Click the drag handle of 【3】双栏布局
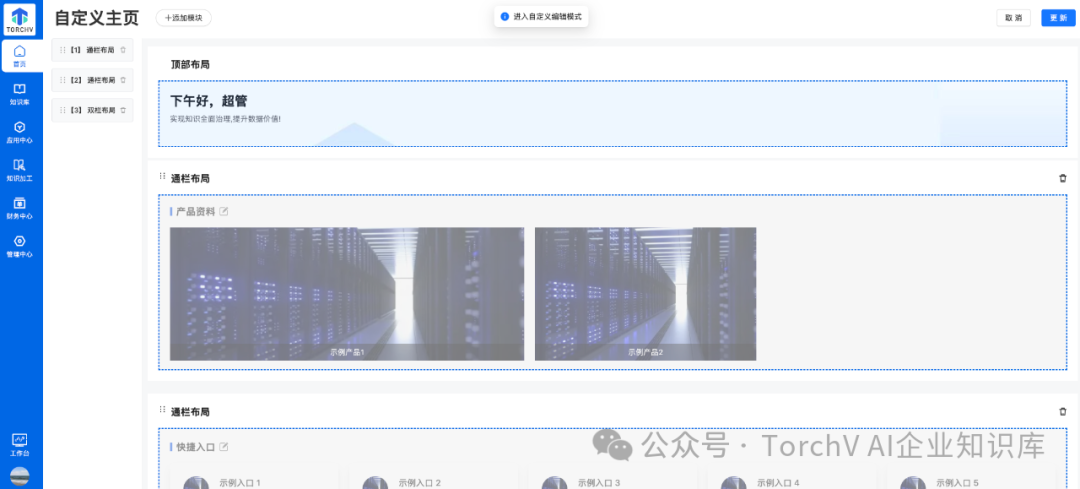 pyautogui.click(x=63, y=110)
